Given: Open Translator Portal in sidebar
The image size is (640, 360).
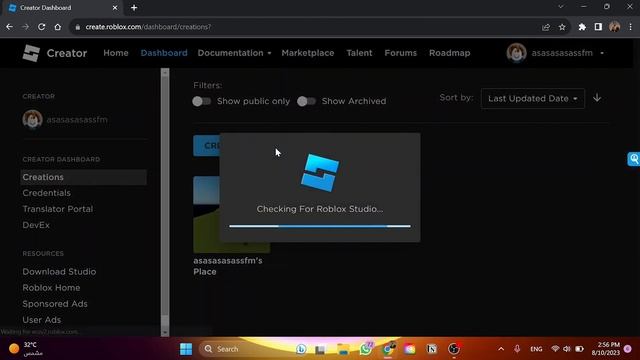Looking at the screenshot, I should [58, 209].
